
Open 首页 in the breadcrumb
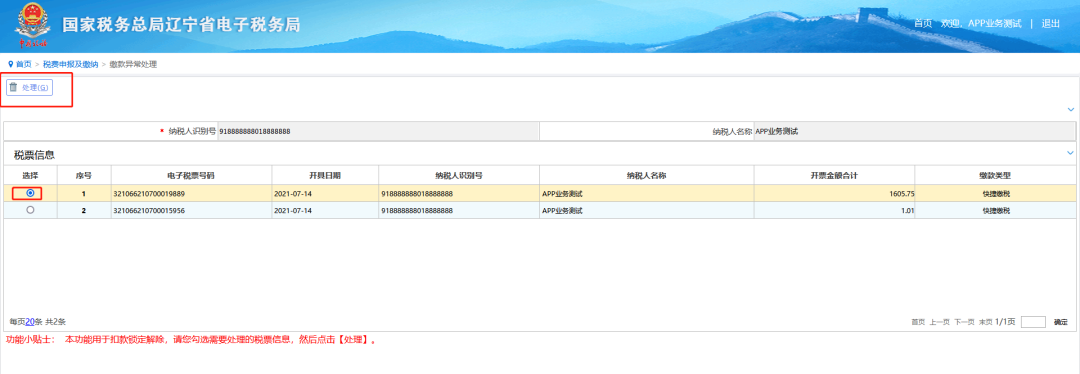tap(23, 64)
